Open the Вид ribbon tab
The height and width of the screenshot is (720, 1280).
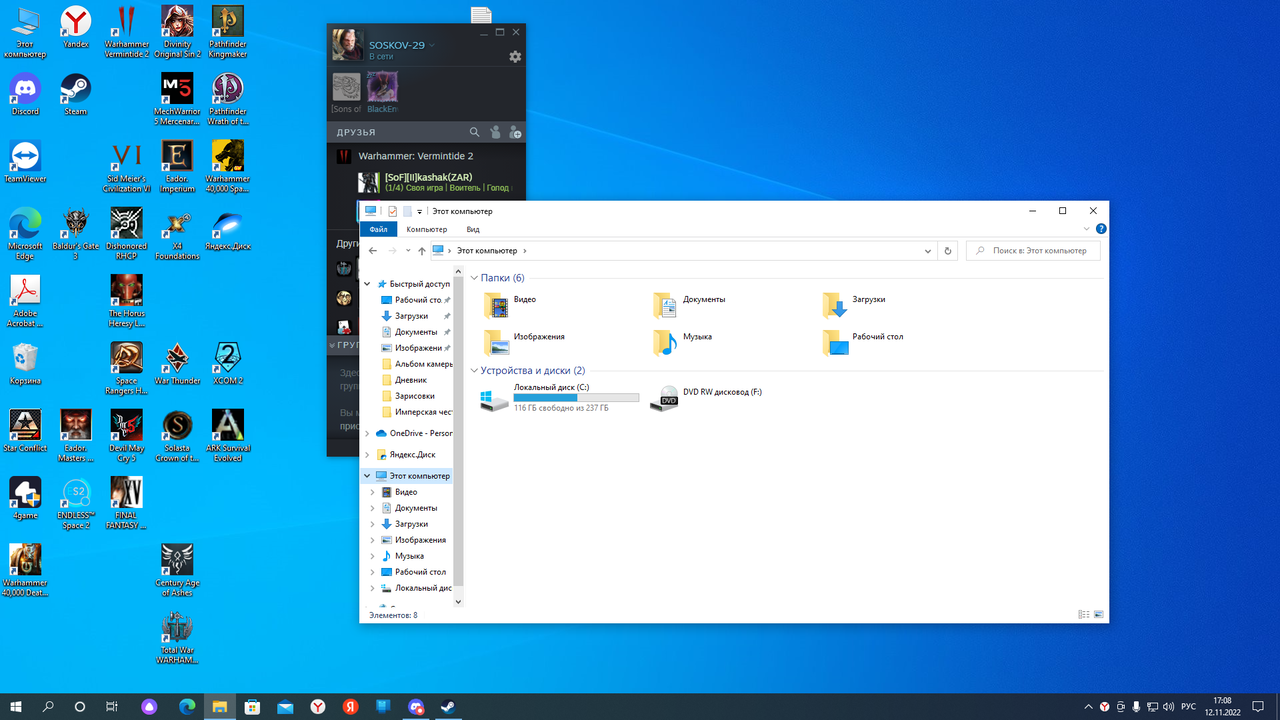click(473, 229)
